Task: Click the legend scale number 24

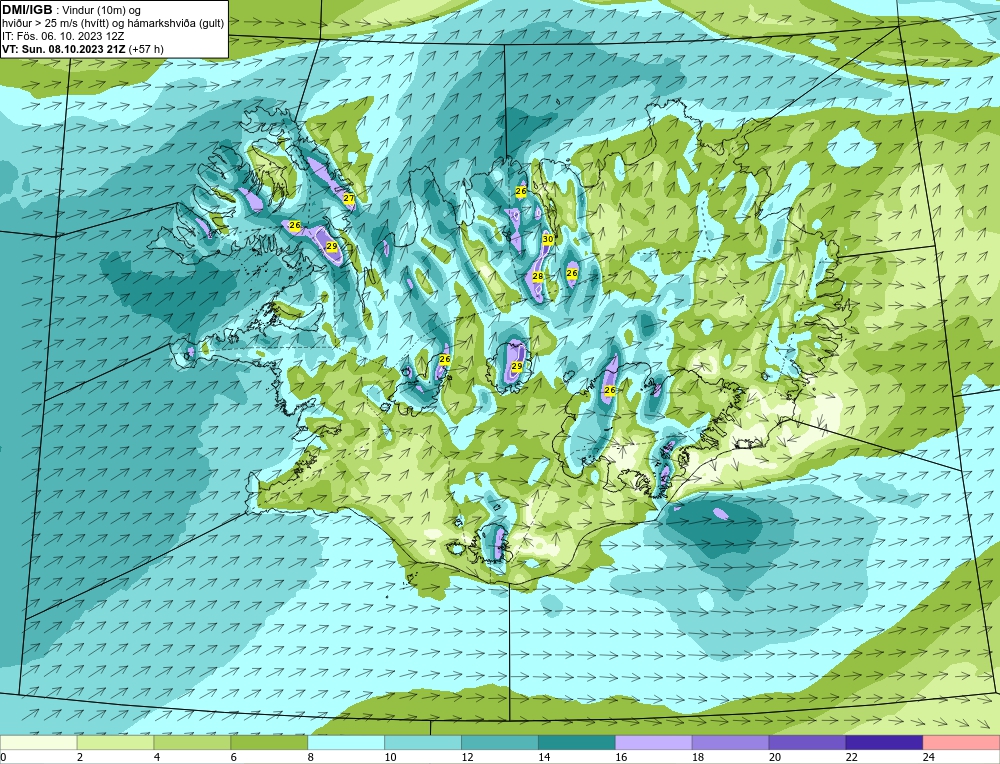Action: [929, 758]
